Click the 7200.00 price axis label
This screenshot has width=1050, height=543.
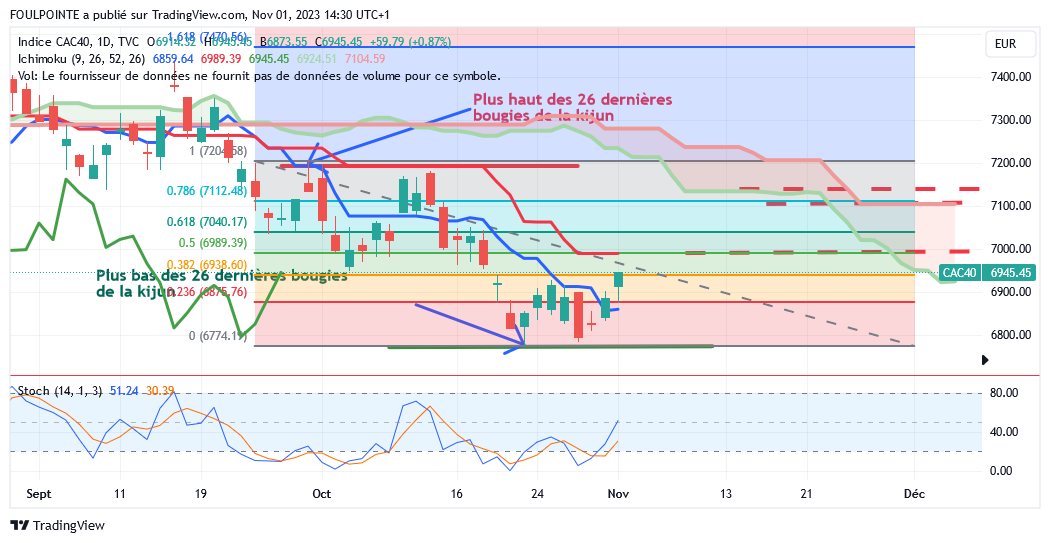pyautogui.click(x=1010, y=163)
